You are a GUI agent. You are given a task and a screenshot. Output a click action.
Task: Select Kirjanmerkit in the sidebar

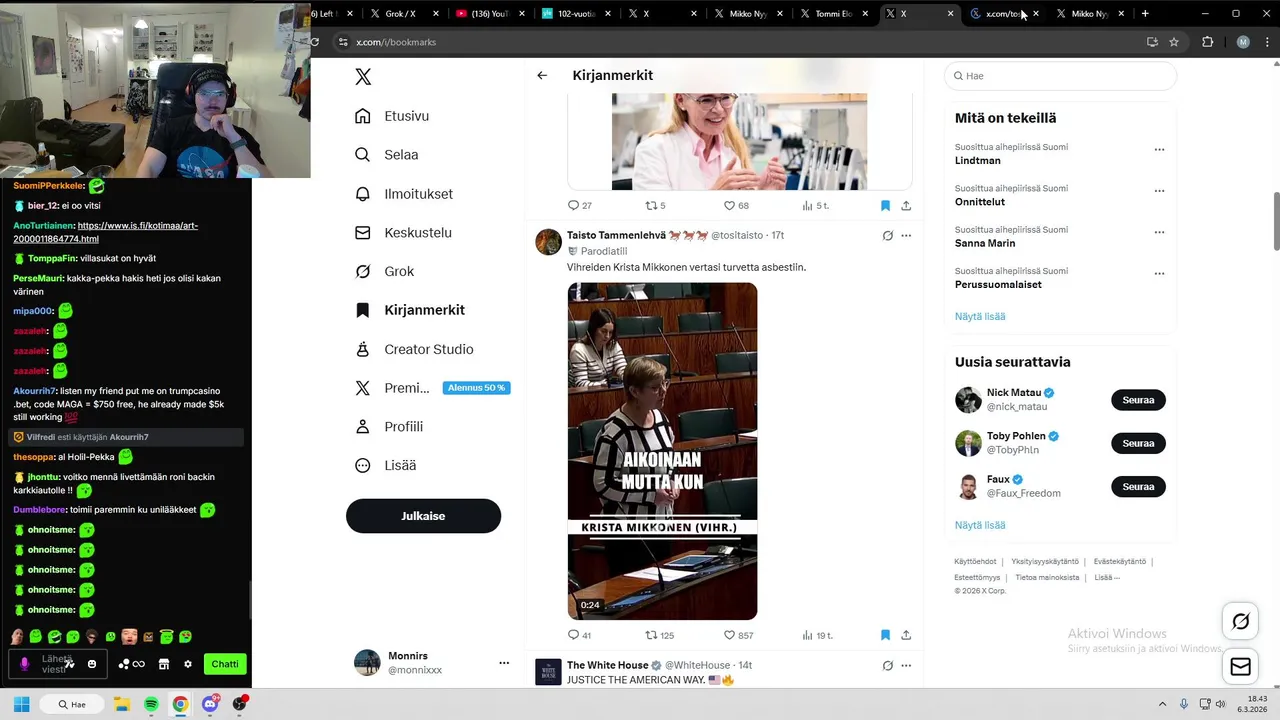[x=410, y=310]
